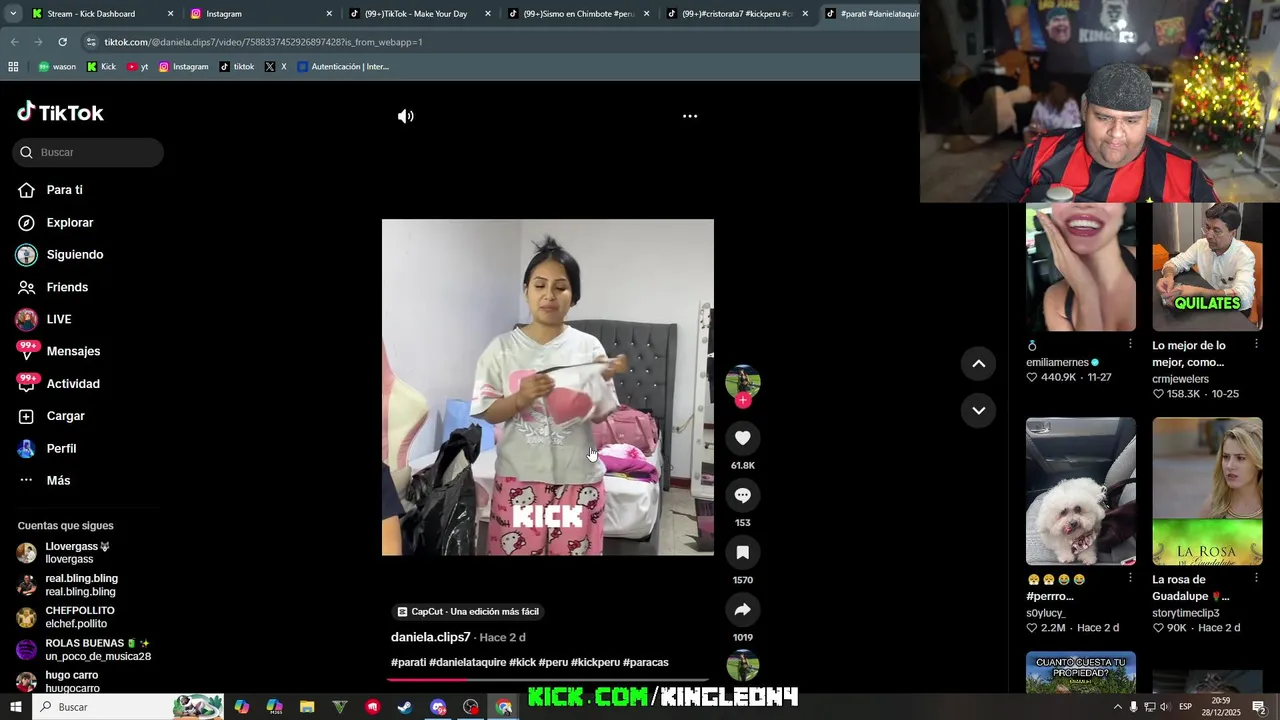1280x720 pixels.
Task: Bookmark the video with 1570 saves
Action: click(x=742, y=552)
